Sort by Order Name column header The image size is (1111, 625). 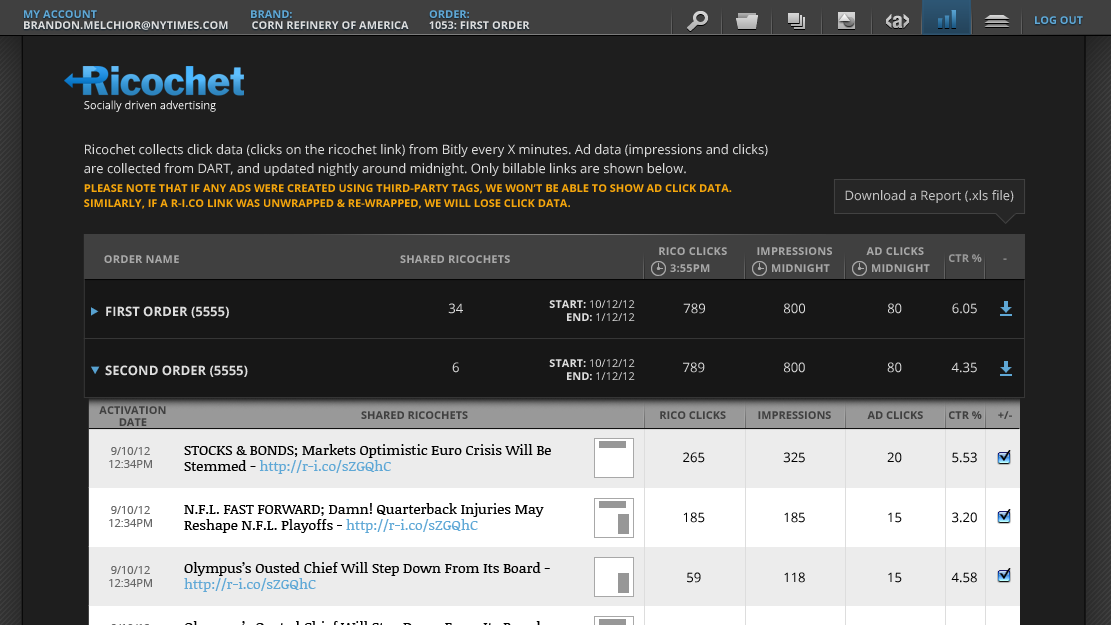coord(142,259)
